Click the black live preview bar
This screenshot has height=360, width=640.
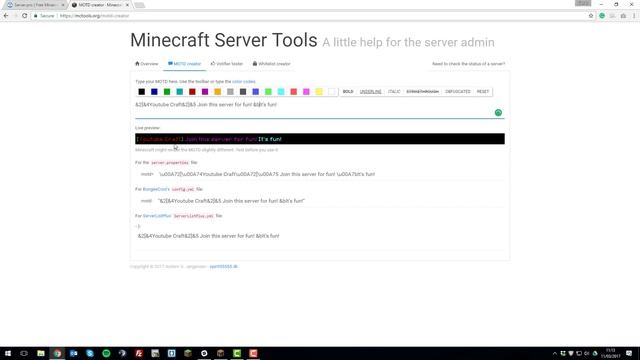tap(320, 139)
